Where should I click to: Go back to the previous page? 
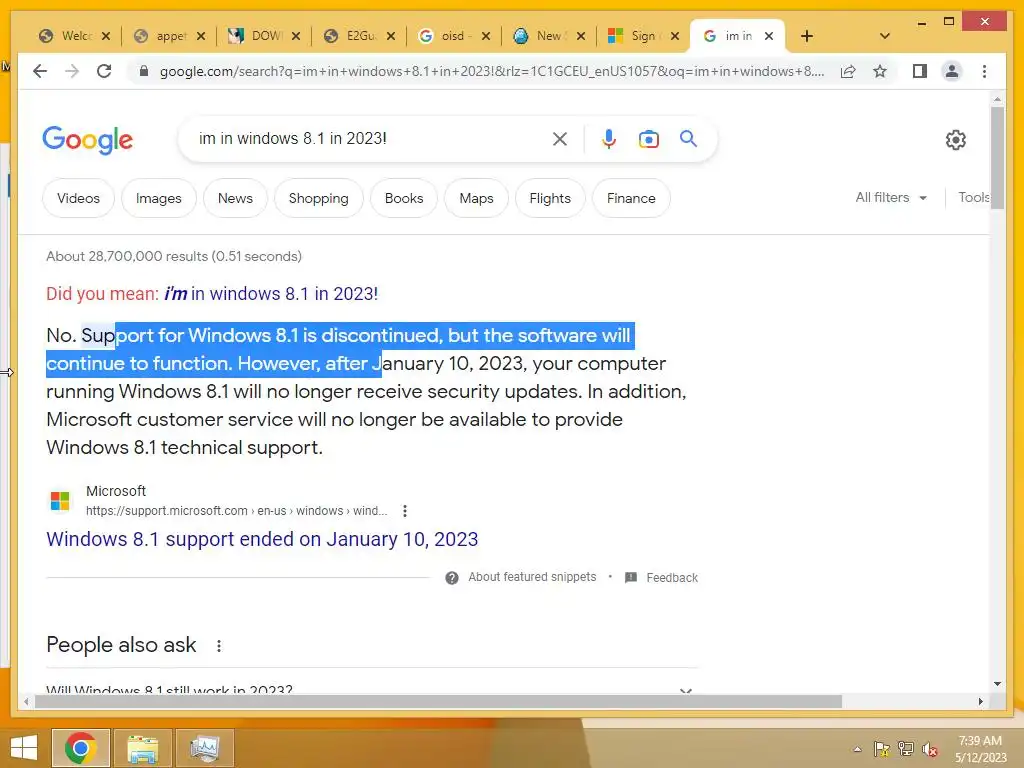click(40, 71)
